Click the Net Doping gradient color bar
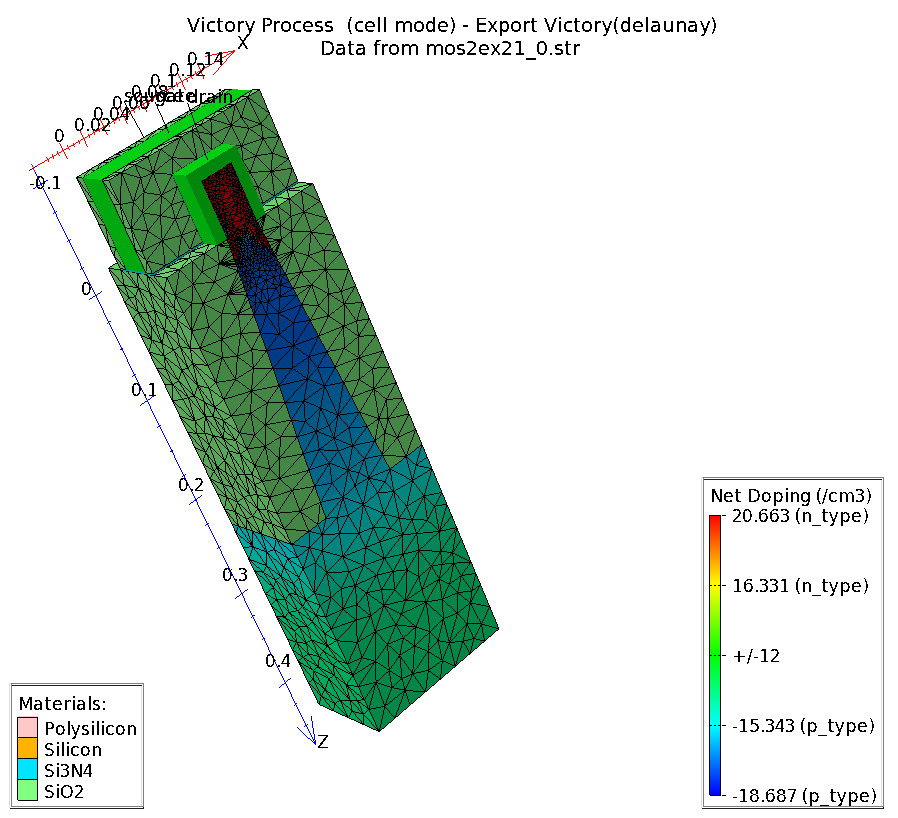This screenshot has height=818, width=898. pos(715,655)
